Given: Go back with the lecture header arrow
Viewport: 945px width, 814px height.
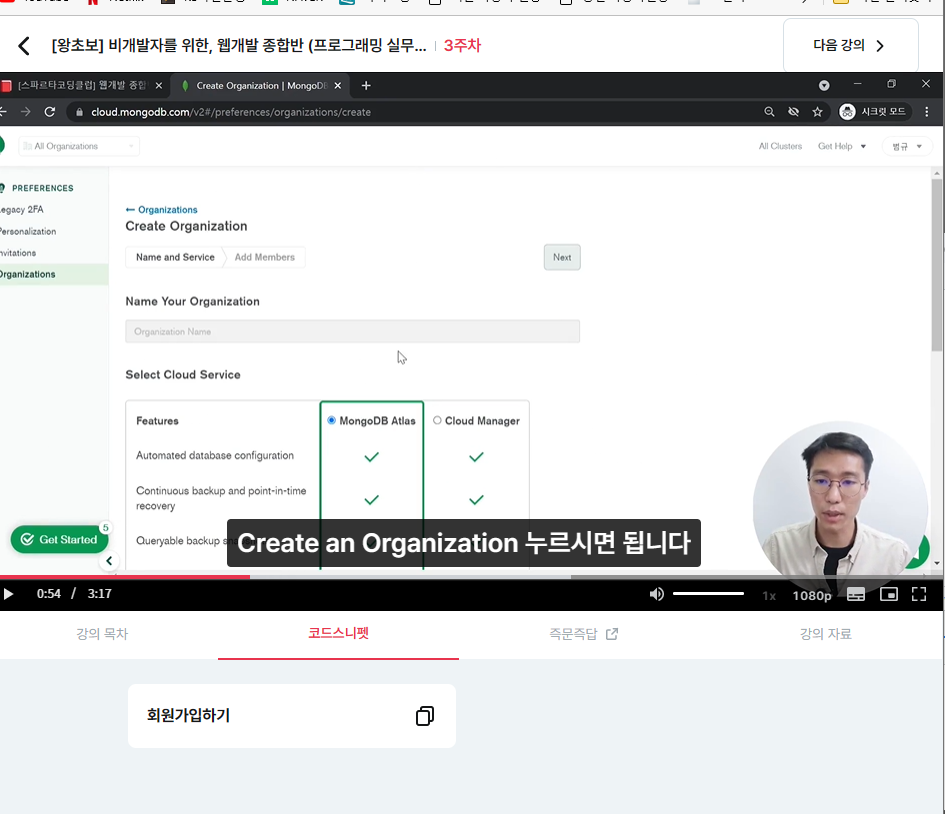Looking at the screenshot, I should tap(24, 46).
